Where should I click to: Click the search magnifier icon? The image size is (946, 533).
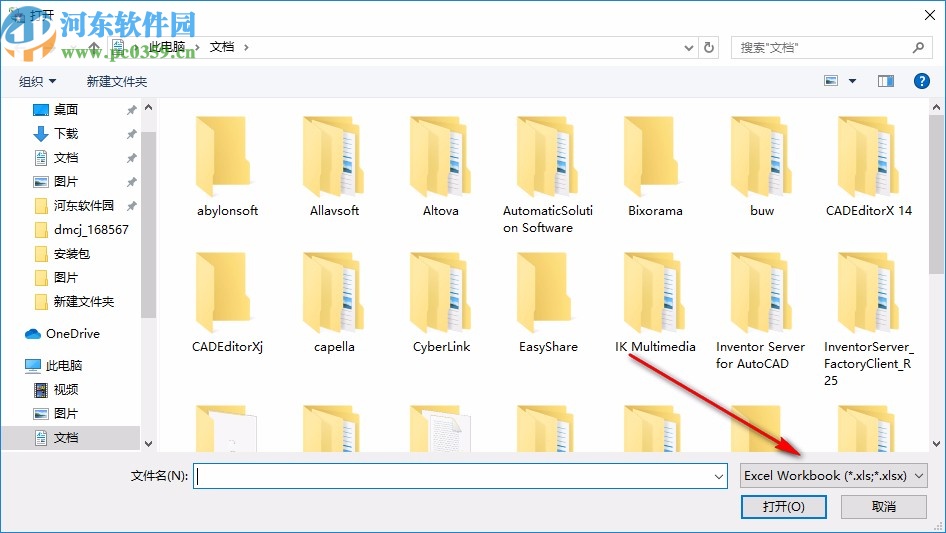(918, 47)
